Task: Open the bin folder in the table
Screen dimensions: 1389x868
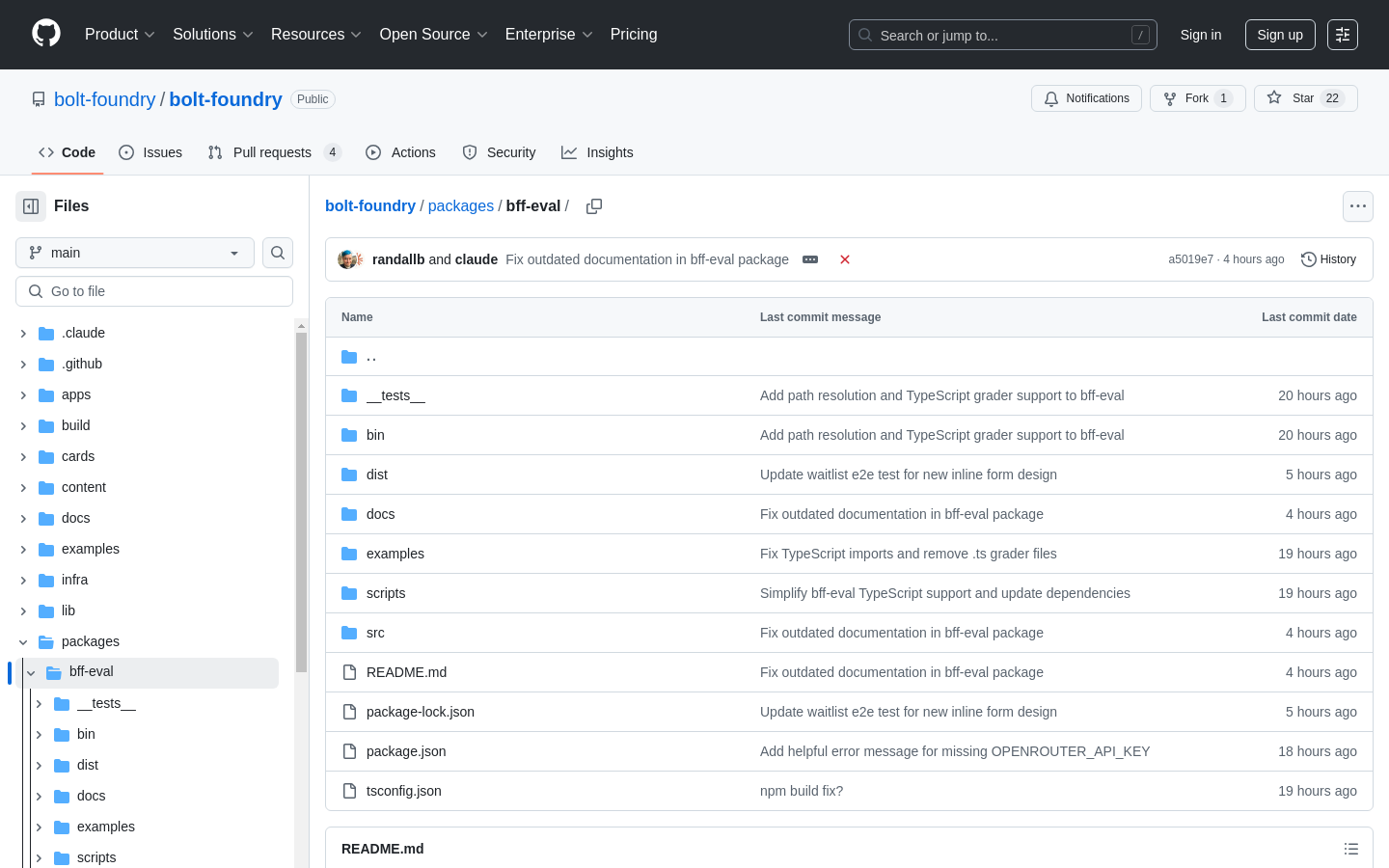Action: coord(375,435)
